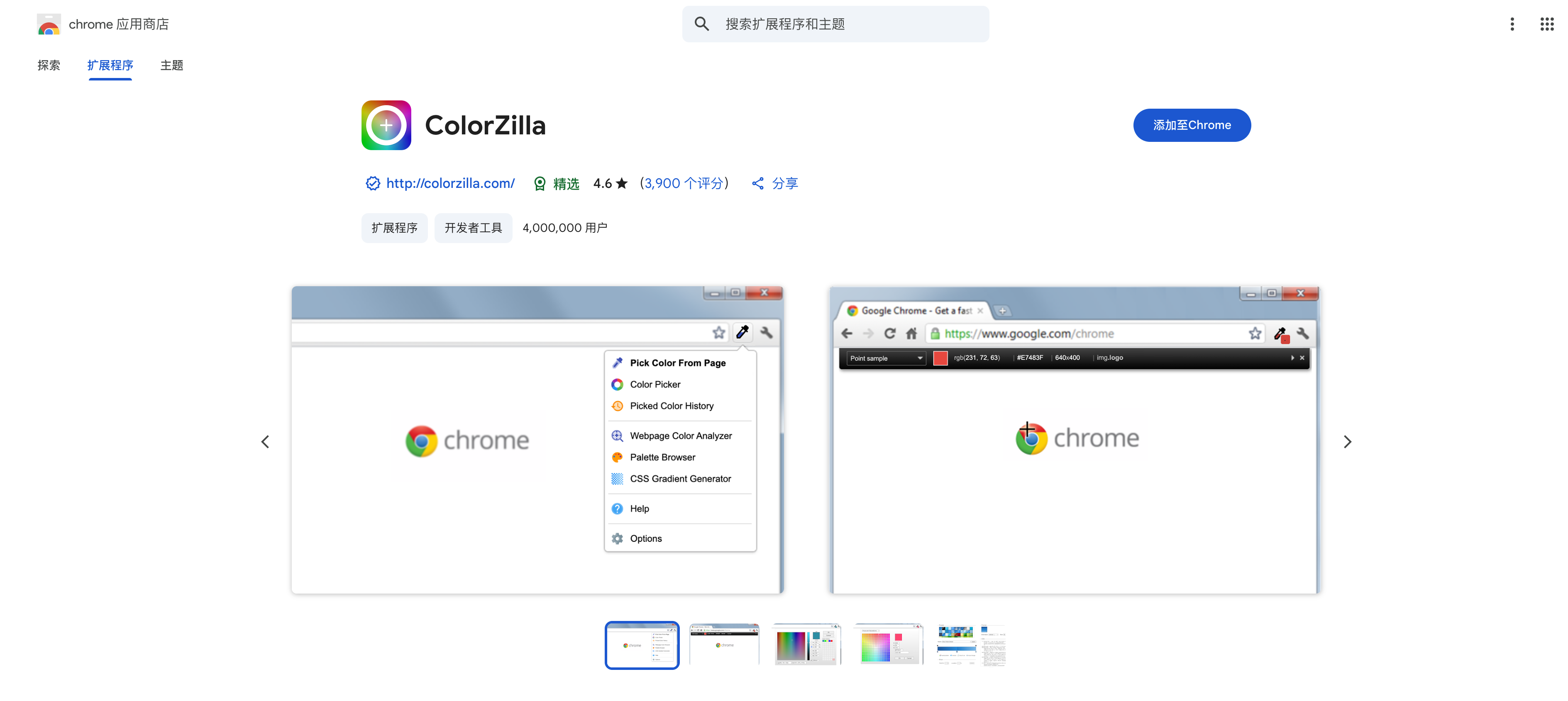1568x701 pixels.
Task: Show next screenshot with right chevron
Action: point(1347,442)
